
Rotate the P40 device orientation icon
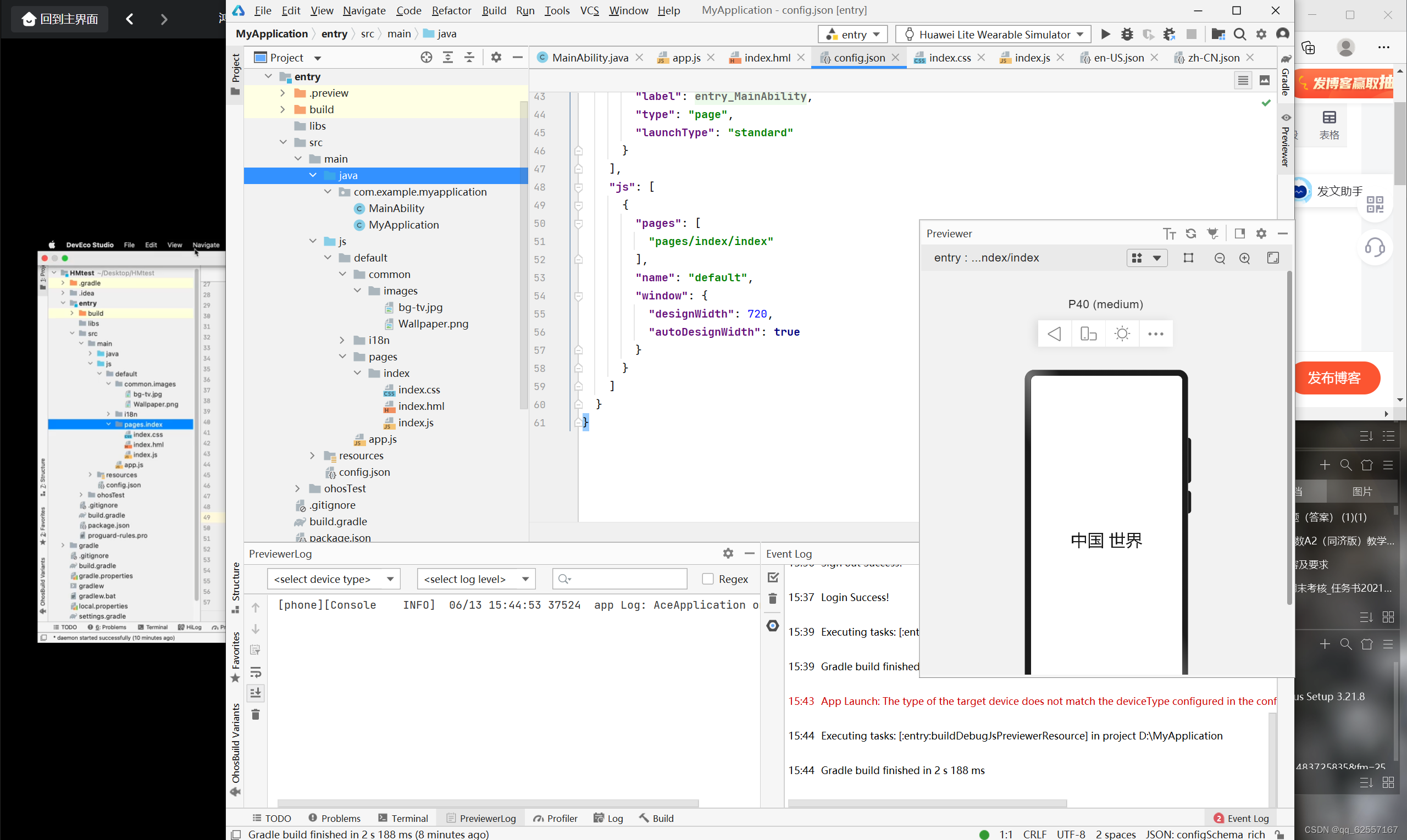coord(1088,333)
